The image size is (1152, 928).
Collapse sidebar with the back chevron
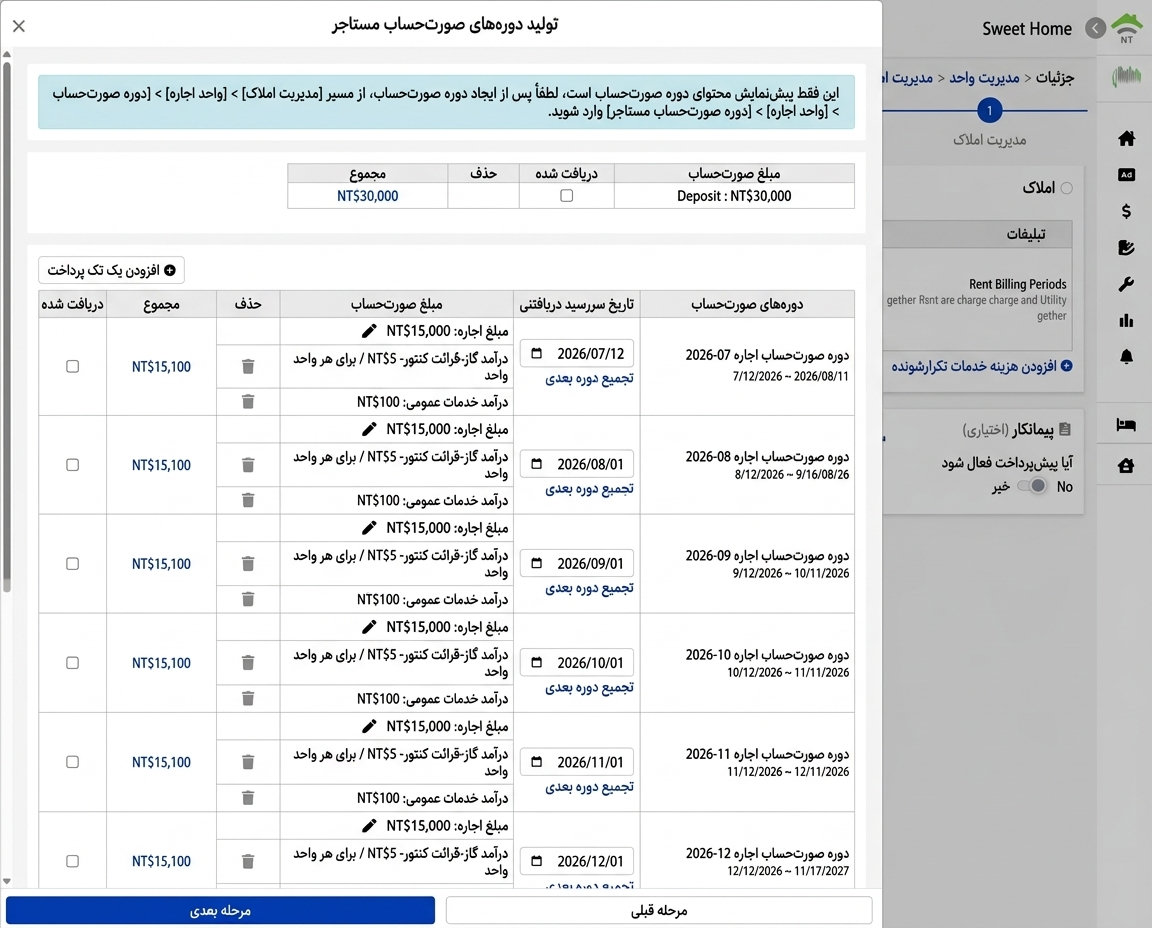pyautogui.click(x=1095, y=29)
